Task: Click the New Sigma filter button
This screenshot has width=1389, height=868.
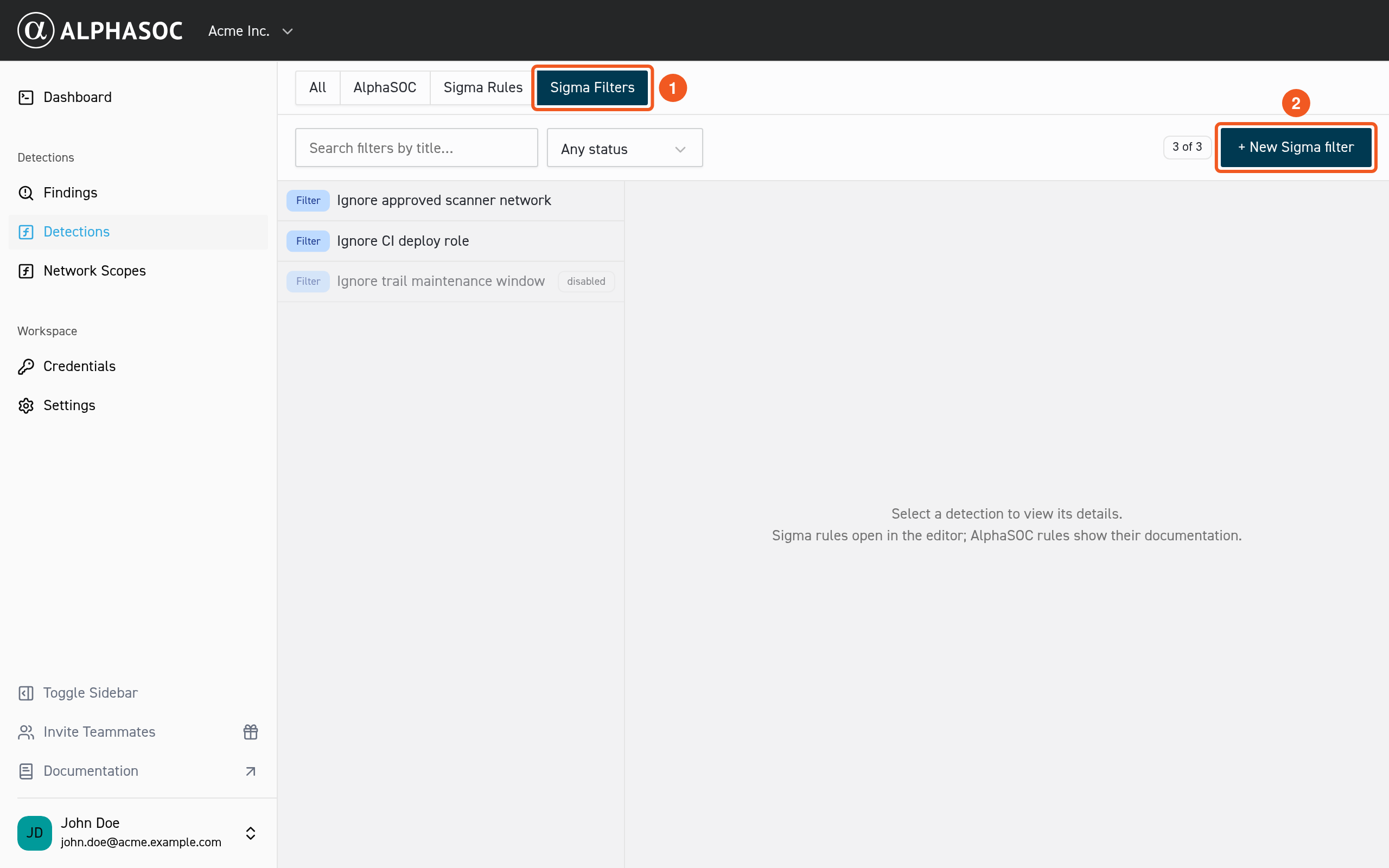Action: (x=1296, y=147)
